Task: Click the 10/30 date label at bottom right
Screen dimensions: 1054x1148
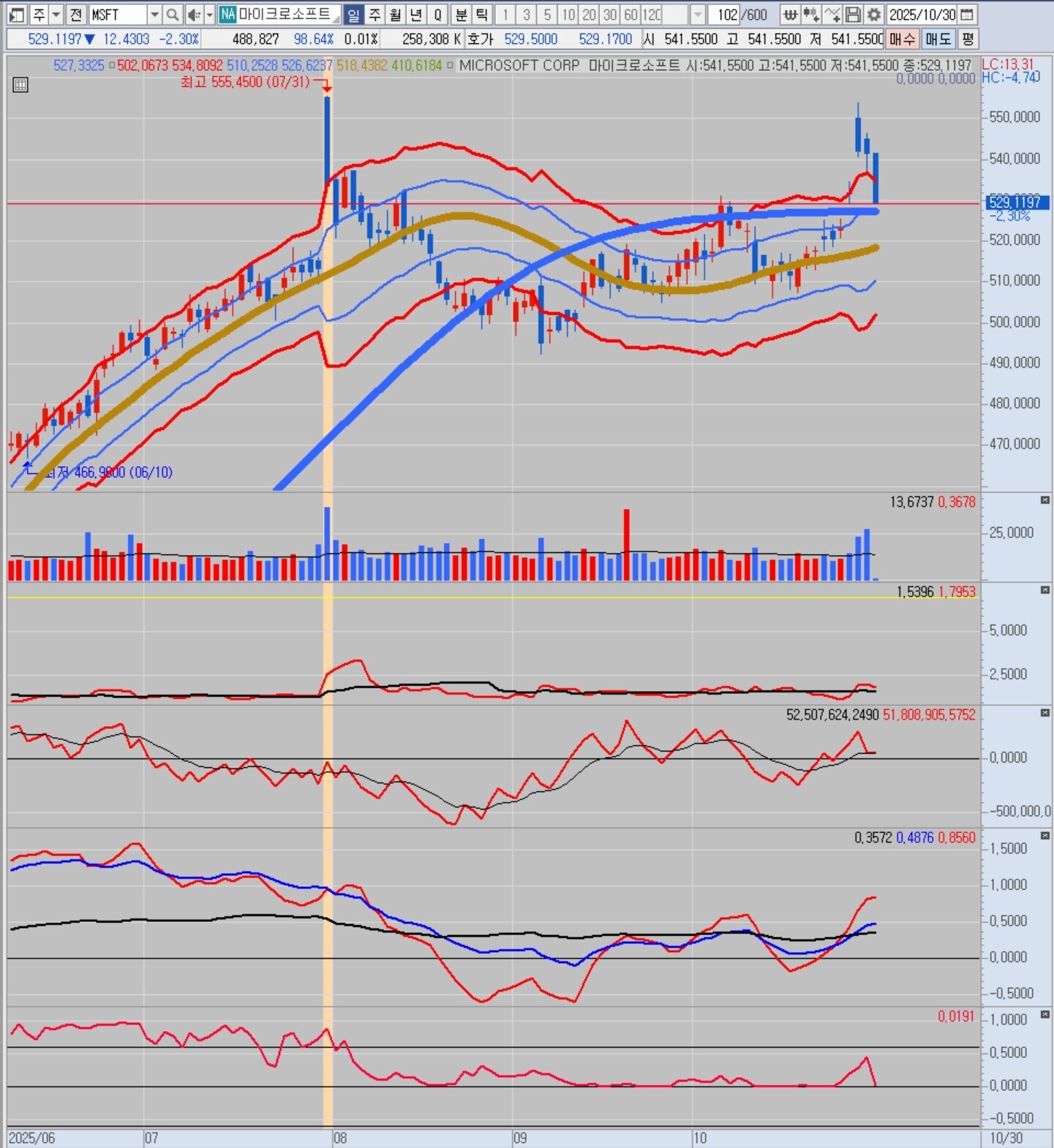Action: (1006, 1138)
